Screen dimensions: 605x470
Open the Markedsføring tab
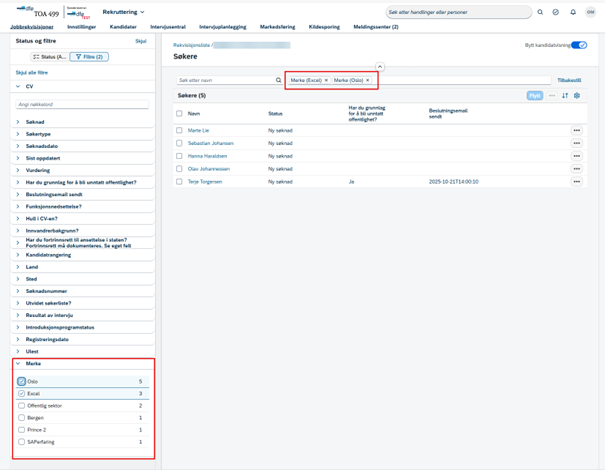(277, 27)
